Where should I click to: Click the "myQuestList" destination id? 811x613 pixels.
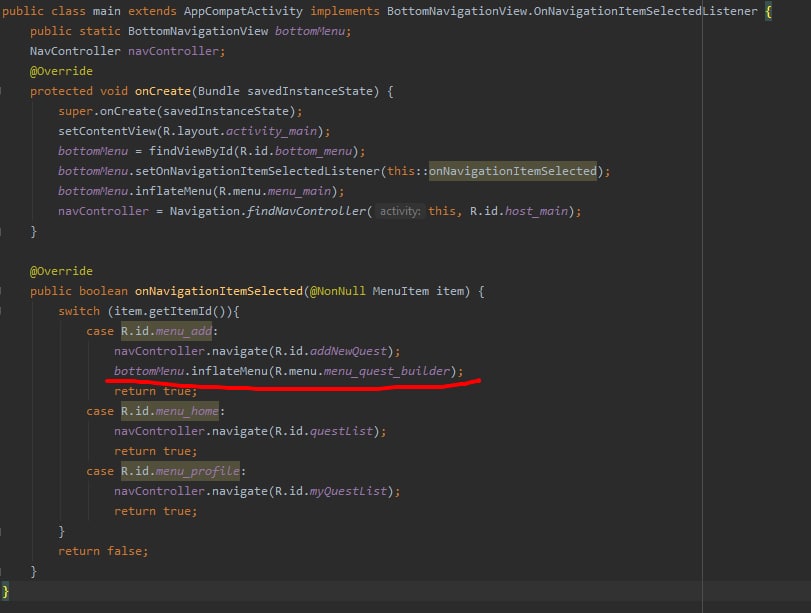coord(348,491)
